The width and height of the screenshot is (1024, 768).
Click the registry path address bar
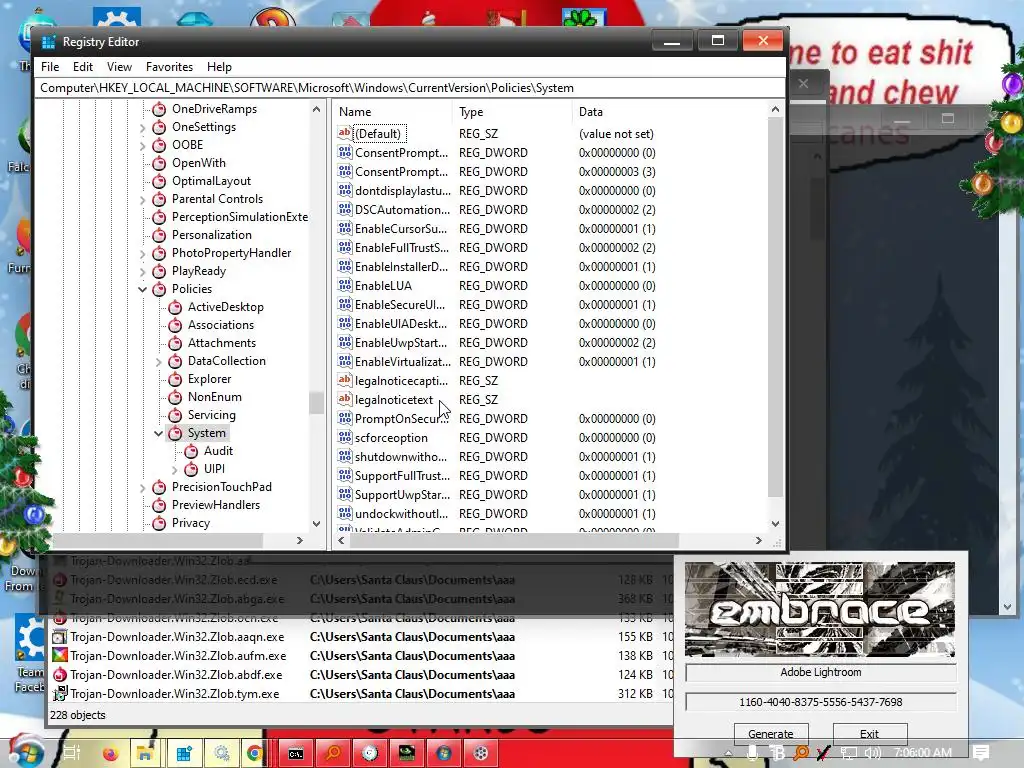(x=410, y=88)
